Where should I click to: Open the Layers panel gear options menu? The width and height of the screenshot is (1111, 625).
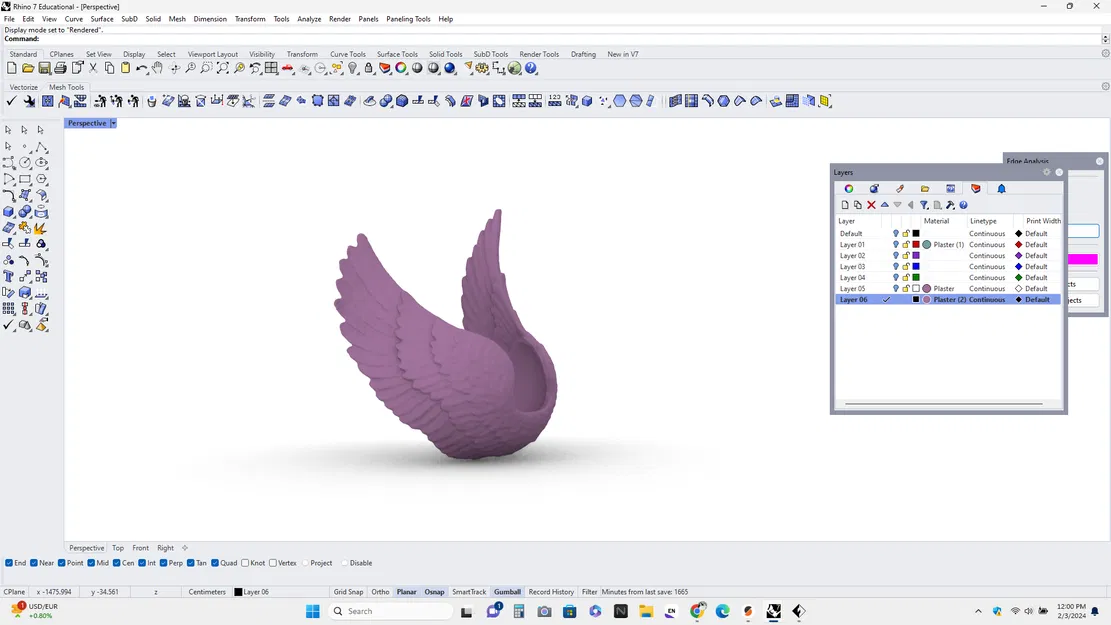1047,172
